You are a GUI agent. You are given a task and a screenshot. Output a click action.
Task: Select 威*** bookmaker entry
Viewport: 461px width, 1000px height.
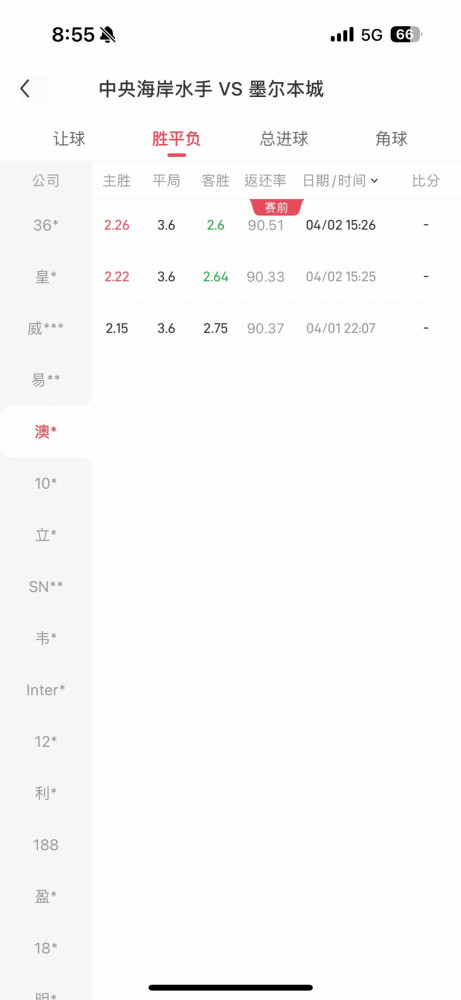pos(46,328)
